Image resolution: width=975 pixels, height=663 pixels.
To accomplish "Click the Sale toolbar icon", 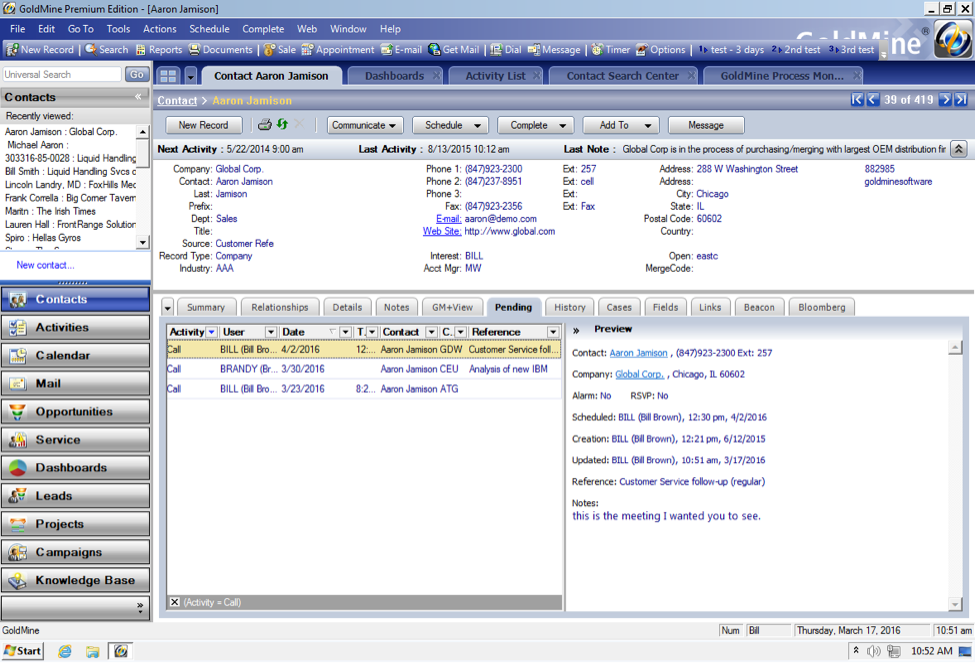I will [280, 50].
